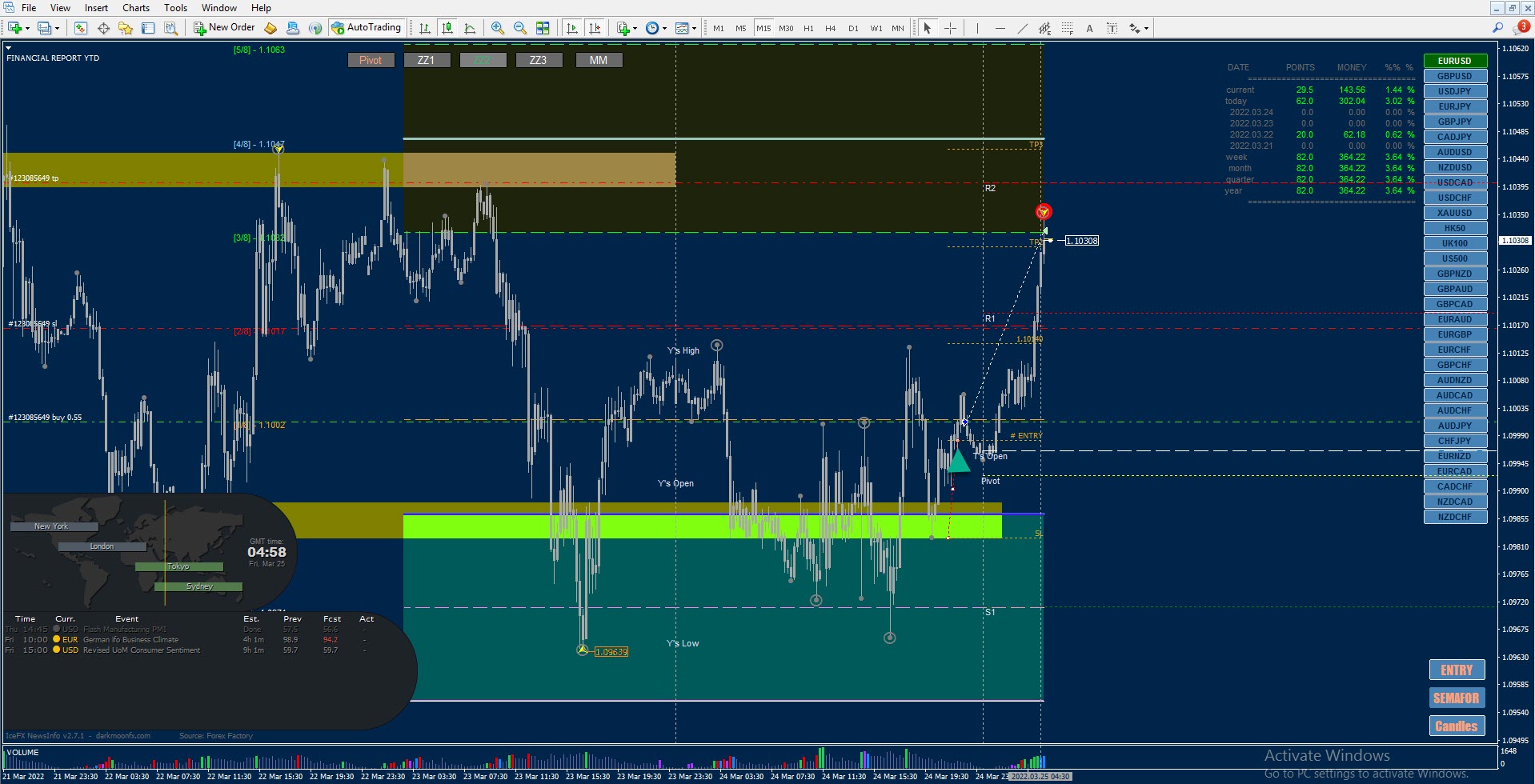Click the ENTRY button
This screenshot has width=1535, height=784.
(x=1457, y=670)
